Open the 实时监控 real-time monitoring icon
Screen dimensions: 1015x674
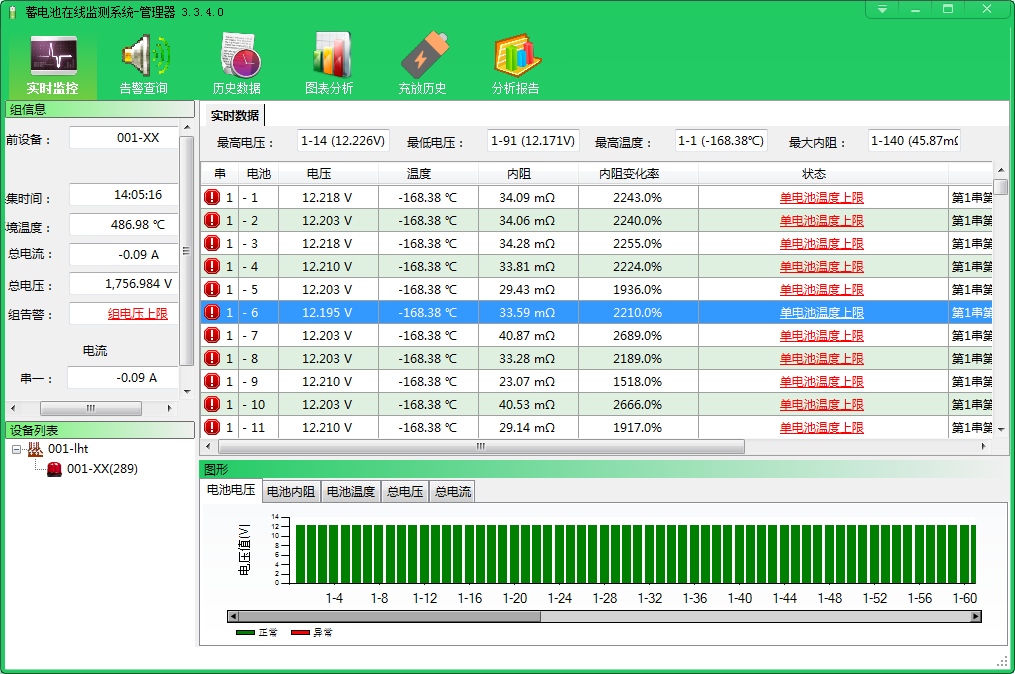[x=53, y=57]
